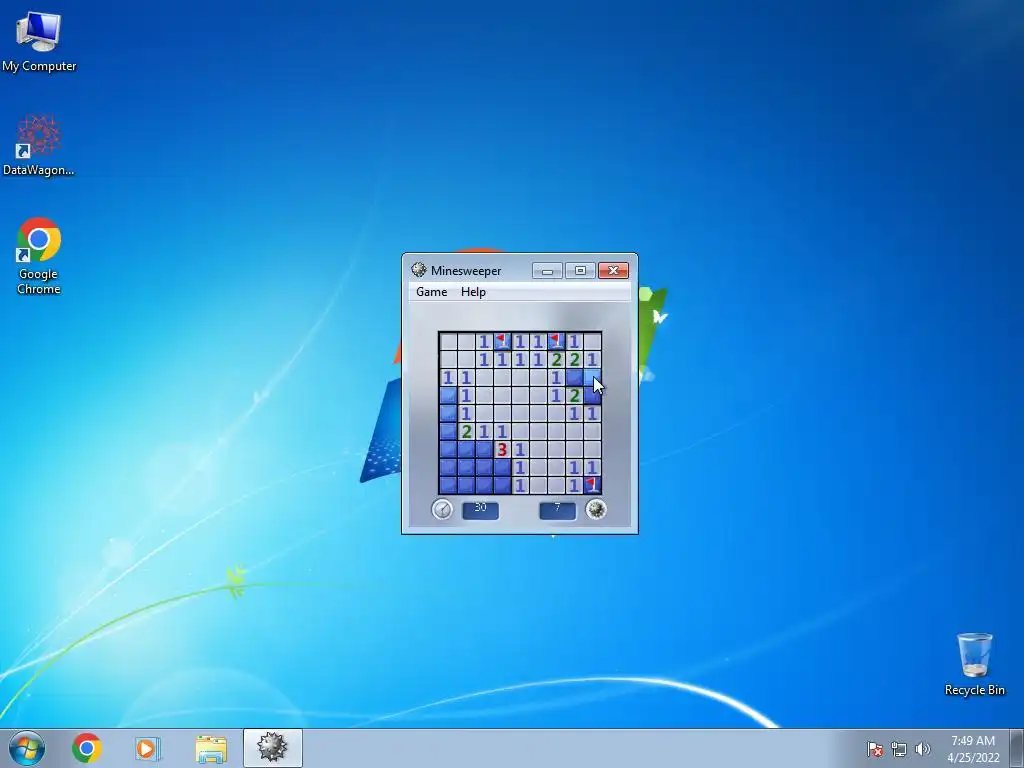Select the flagged tile in grid's bottom-right corner

[592, 485]
